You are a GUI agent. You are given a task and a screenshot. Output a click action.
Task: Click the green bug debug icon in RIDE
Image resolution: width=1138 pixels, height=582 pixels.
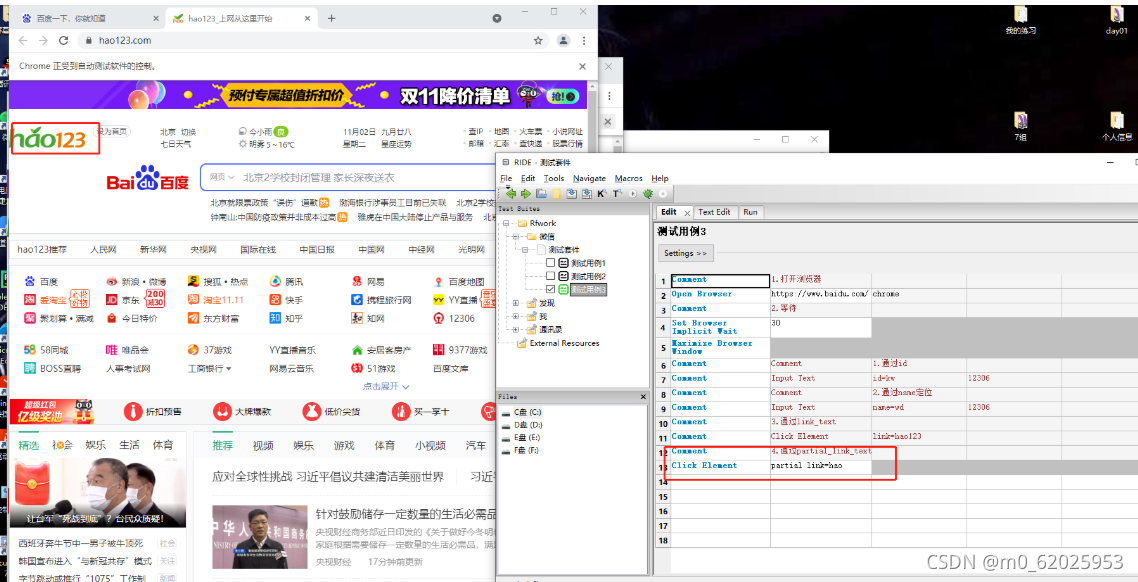point(648,195)
